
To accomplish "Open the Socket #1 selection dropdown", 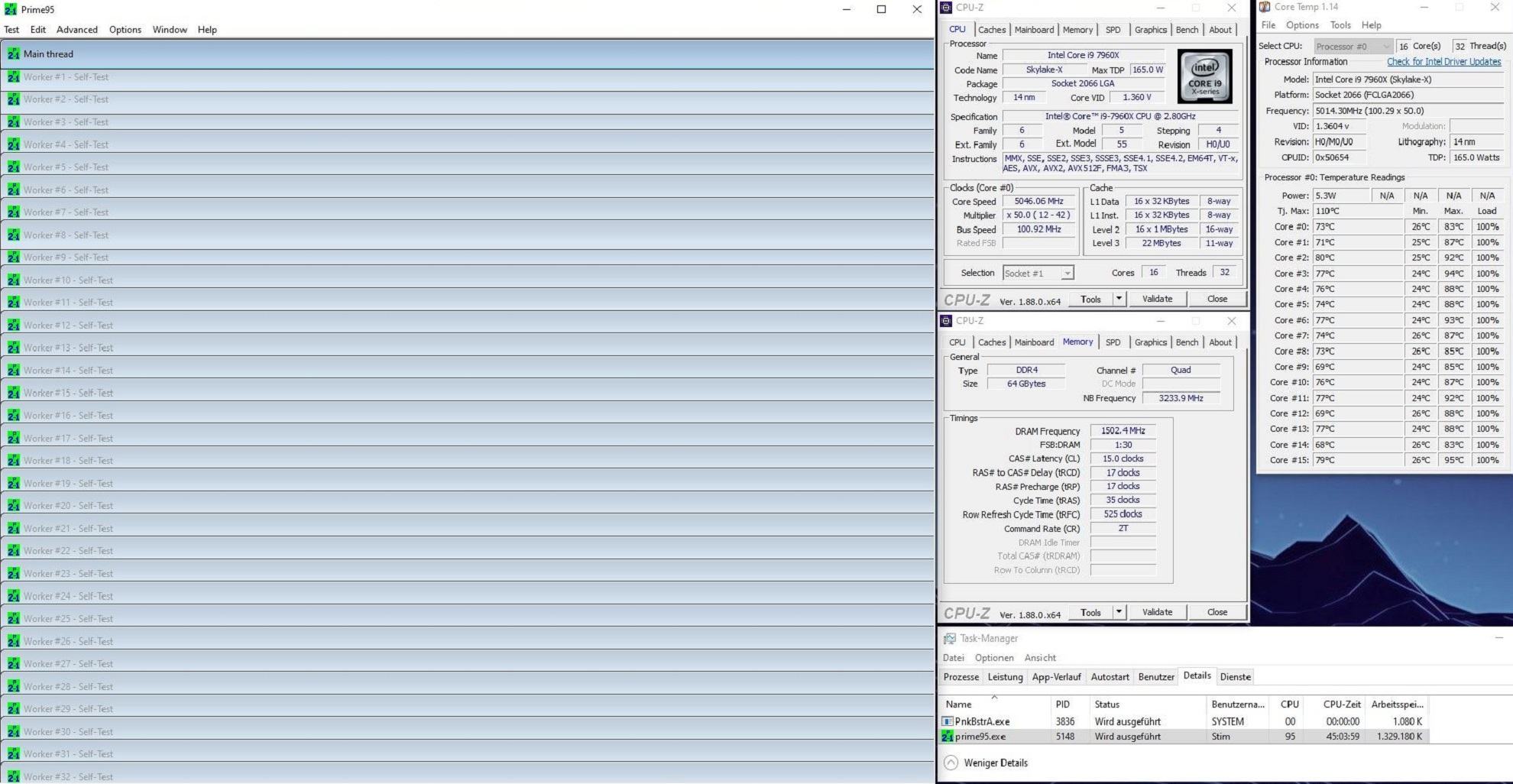I will 1038,273.
